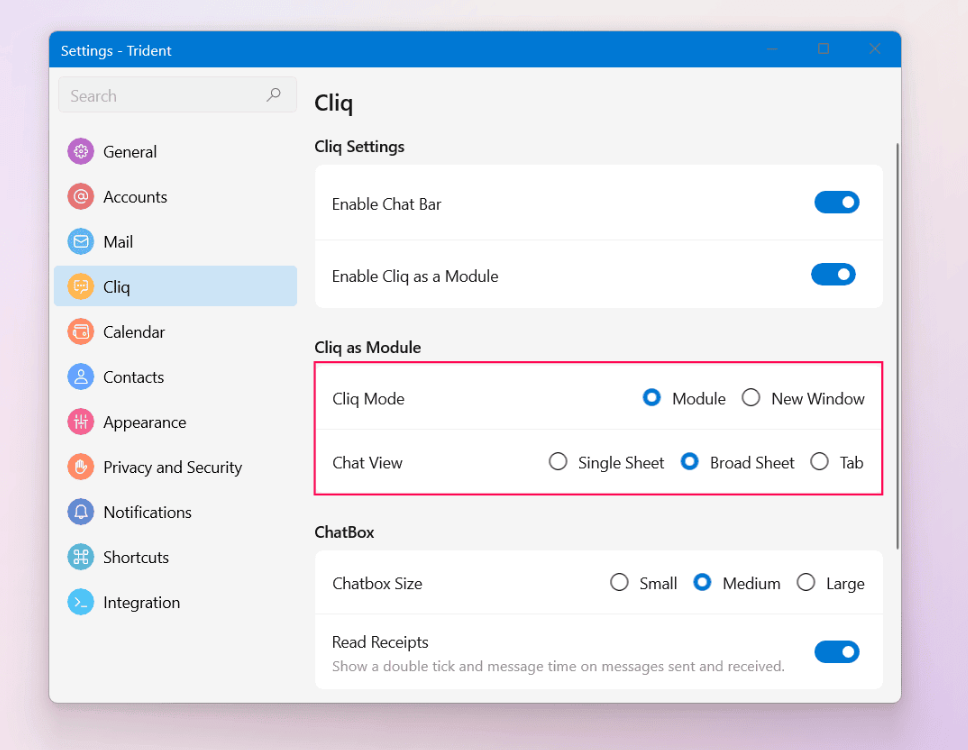Open the Contacts person icon
The height and width of the screenshot is (750, 968).
pos(80,377)
